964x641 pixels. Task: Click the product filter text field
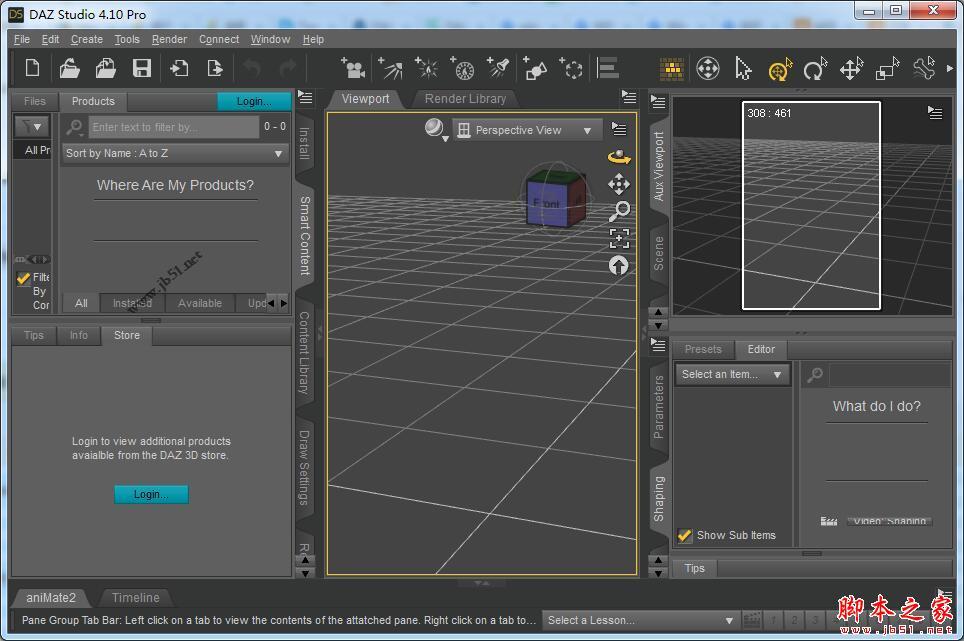click(174, 127)
